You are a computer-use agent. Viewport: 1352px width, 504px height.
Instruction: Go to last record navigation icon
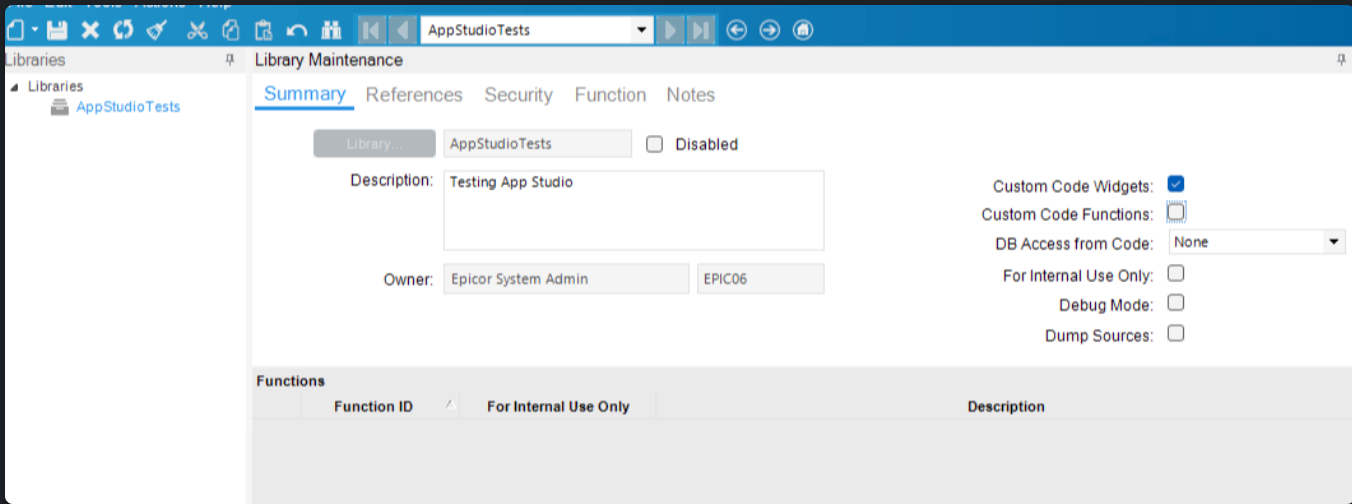click(x=701, y=30)
